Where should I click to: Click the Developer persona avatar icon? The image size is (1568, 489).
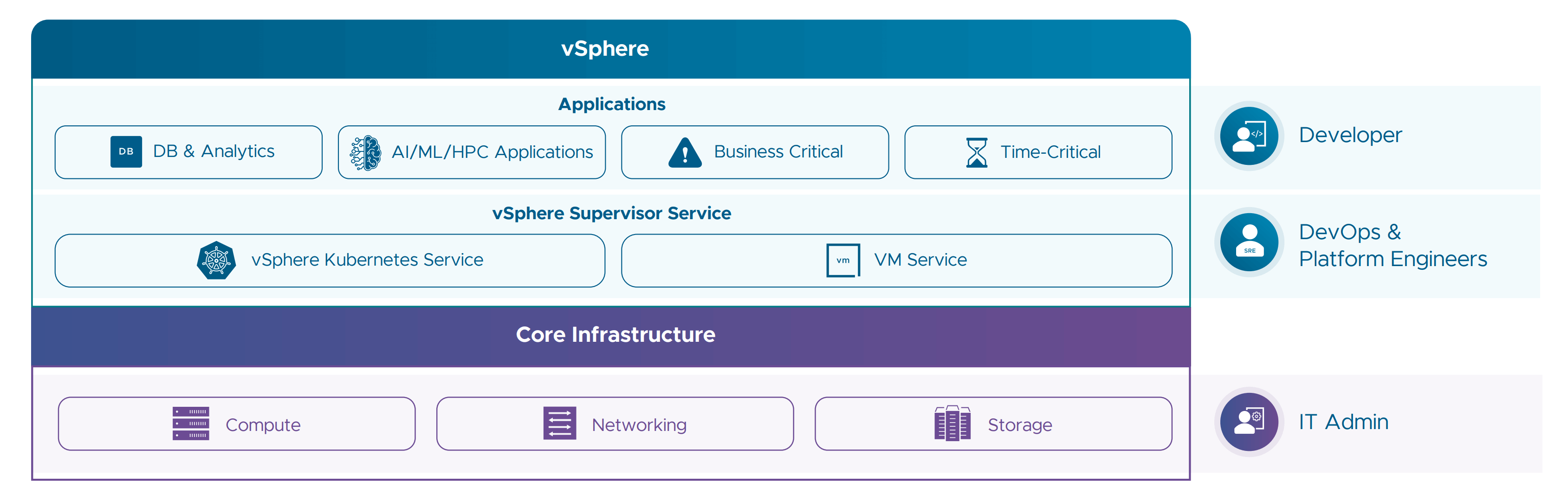point(1249,136)
